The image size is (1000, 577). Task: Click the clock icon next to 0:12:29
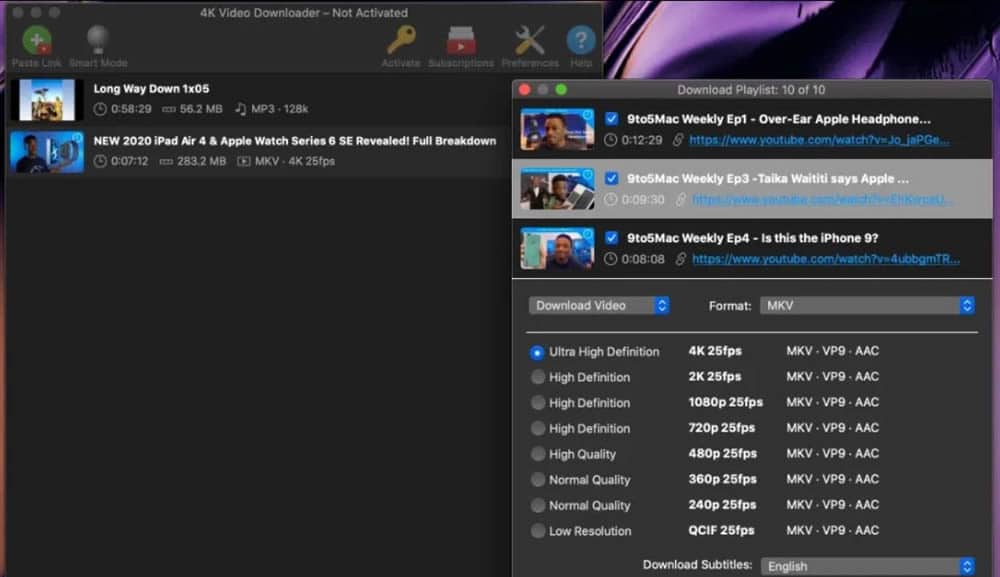pyautogui.click(x=610, y=140)
